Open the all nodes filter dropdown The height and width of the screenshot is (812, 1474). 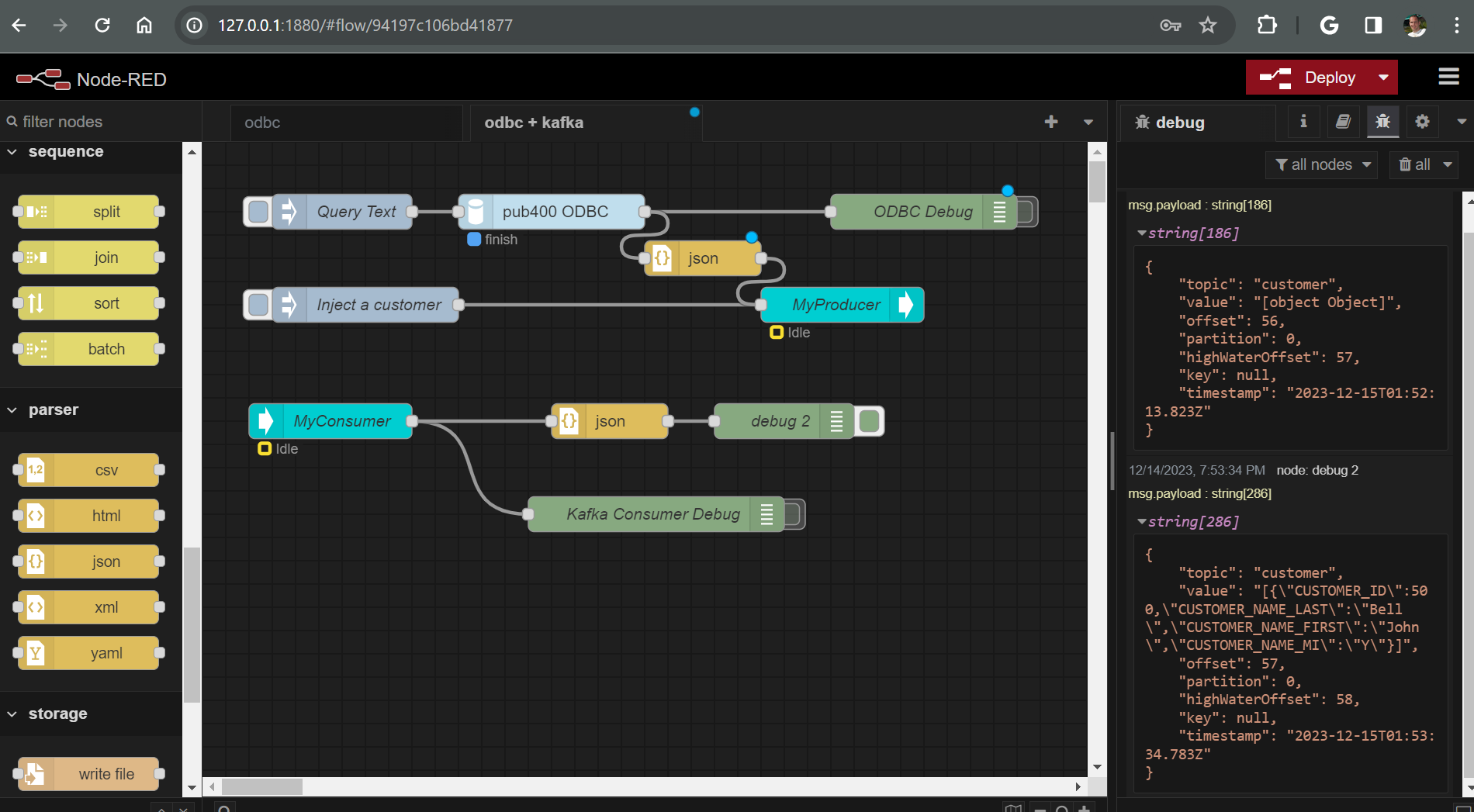pos(1322,164)
